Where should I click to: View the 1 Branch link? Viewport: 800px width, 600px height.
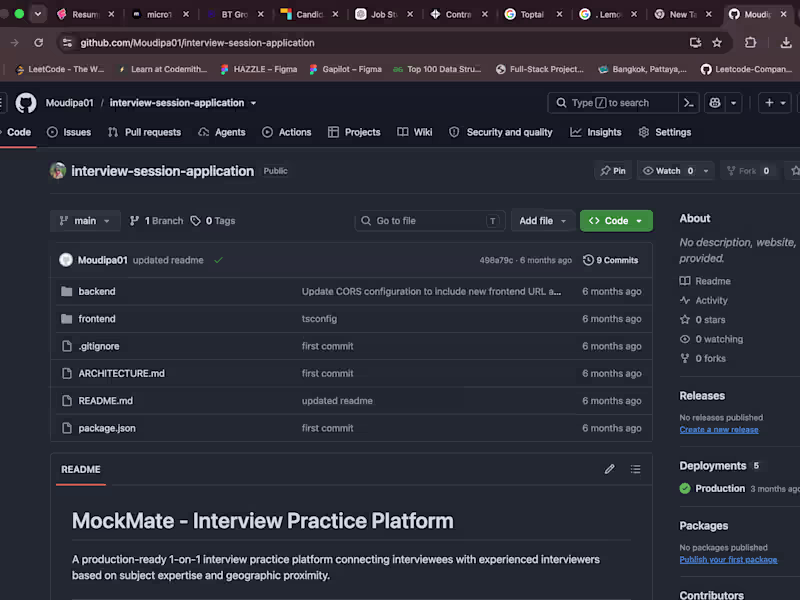click(156, 221)
